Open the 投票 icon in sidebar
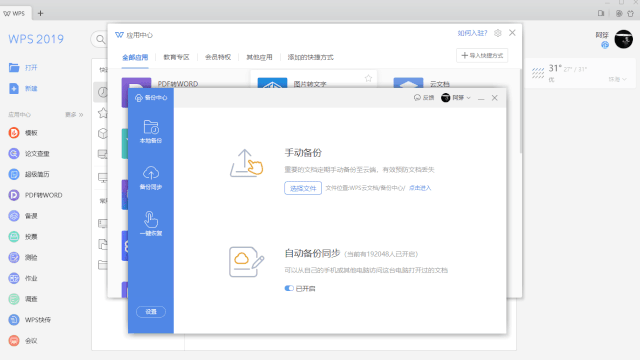The width and height of the screenshot is (640, 360). [14, 237]
